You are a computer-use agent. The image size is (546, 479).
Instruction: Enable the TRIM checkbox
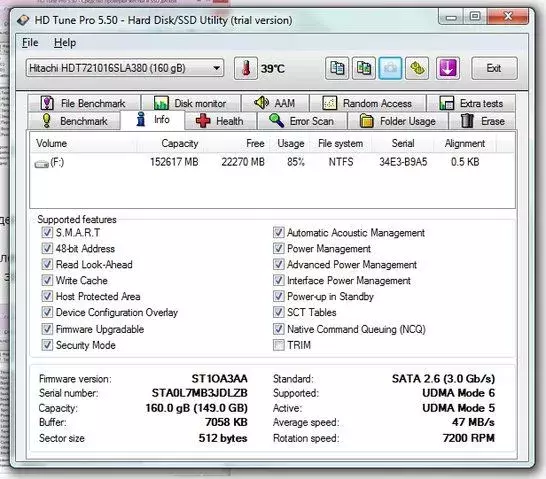click(279, 345)
